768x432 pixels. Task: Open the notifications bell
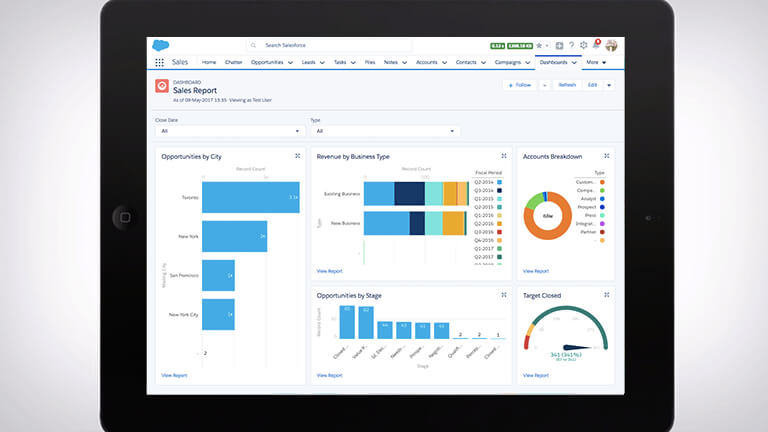597,45
